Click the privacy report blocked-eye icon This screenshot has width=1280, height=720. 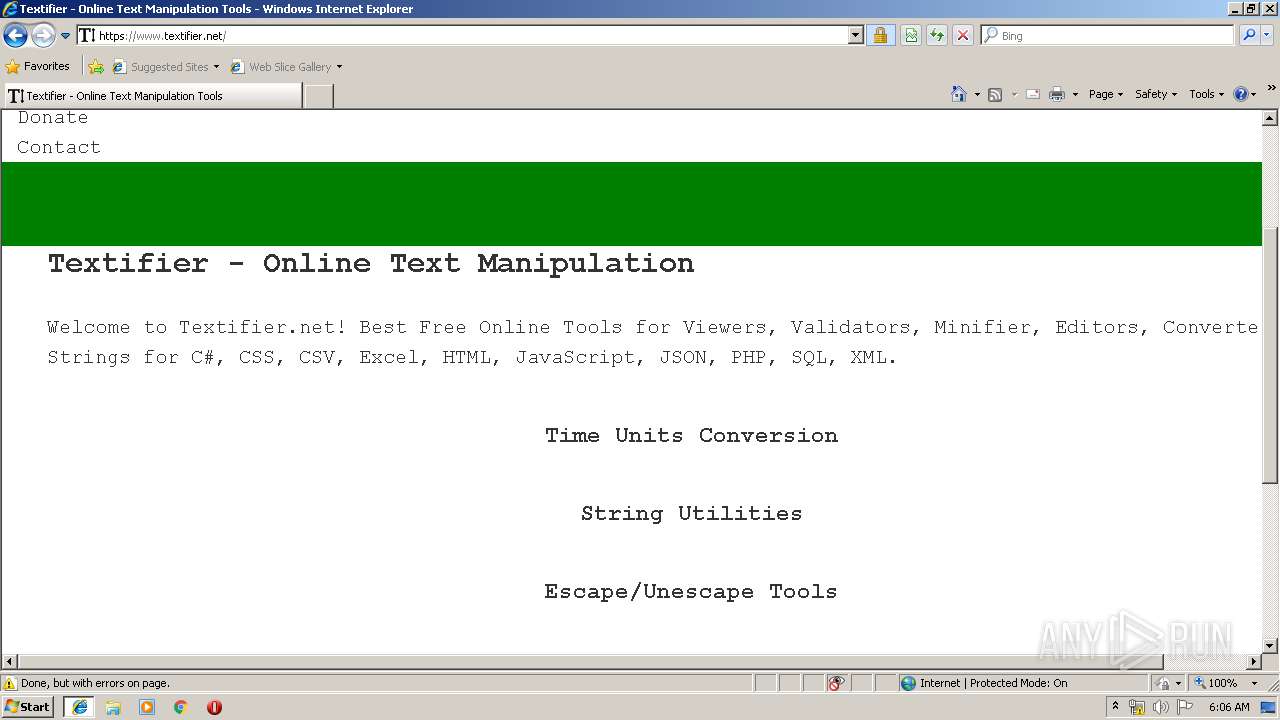pyautogui.click(x=836, y=683)
